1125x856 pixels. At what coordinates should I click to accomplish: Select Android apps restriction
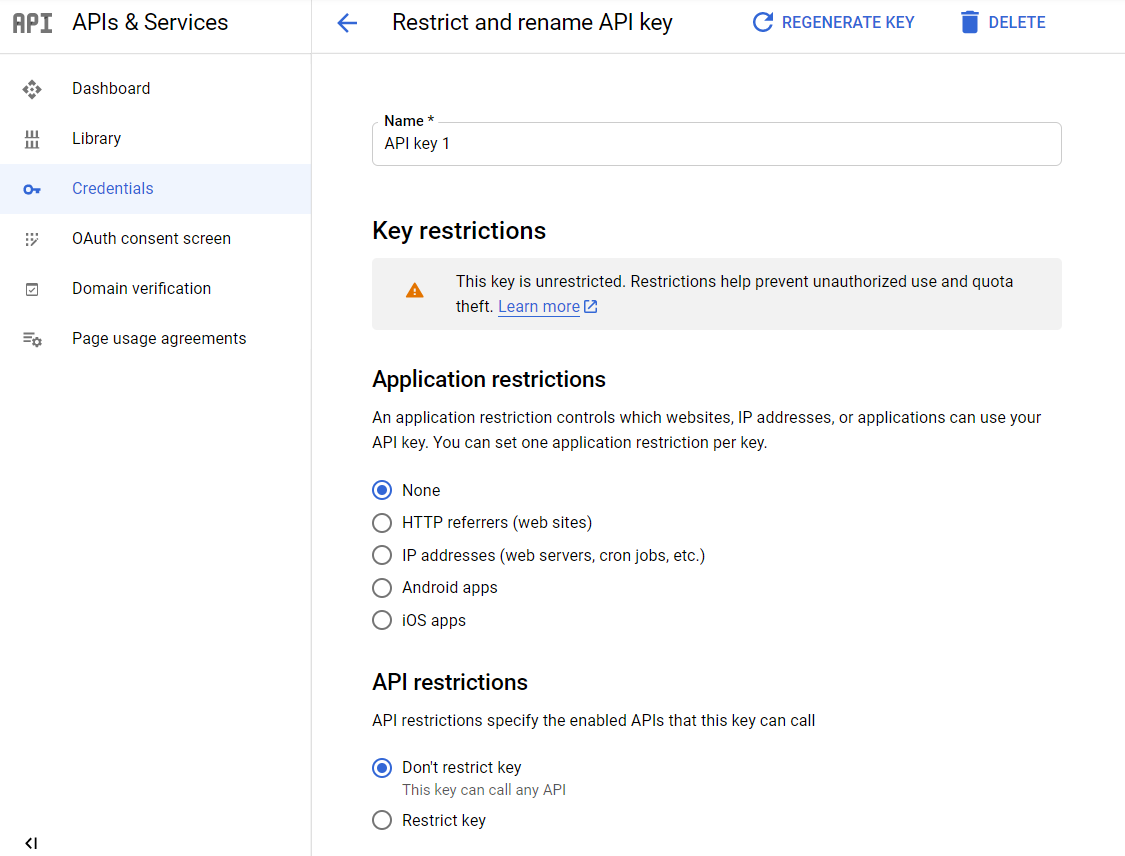point(382,588)
